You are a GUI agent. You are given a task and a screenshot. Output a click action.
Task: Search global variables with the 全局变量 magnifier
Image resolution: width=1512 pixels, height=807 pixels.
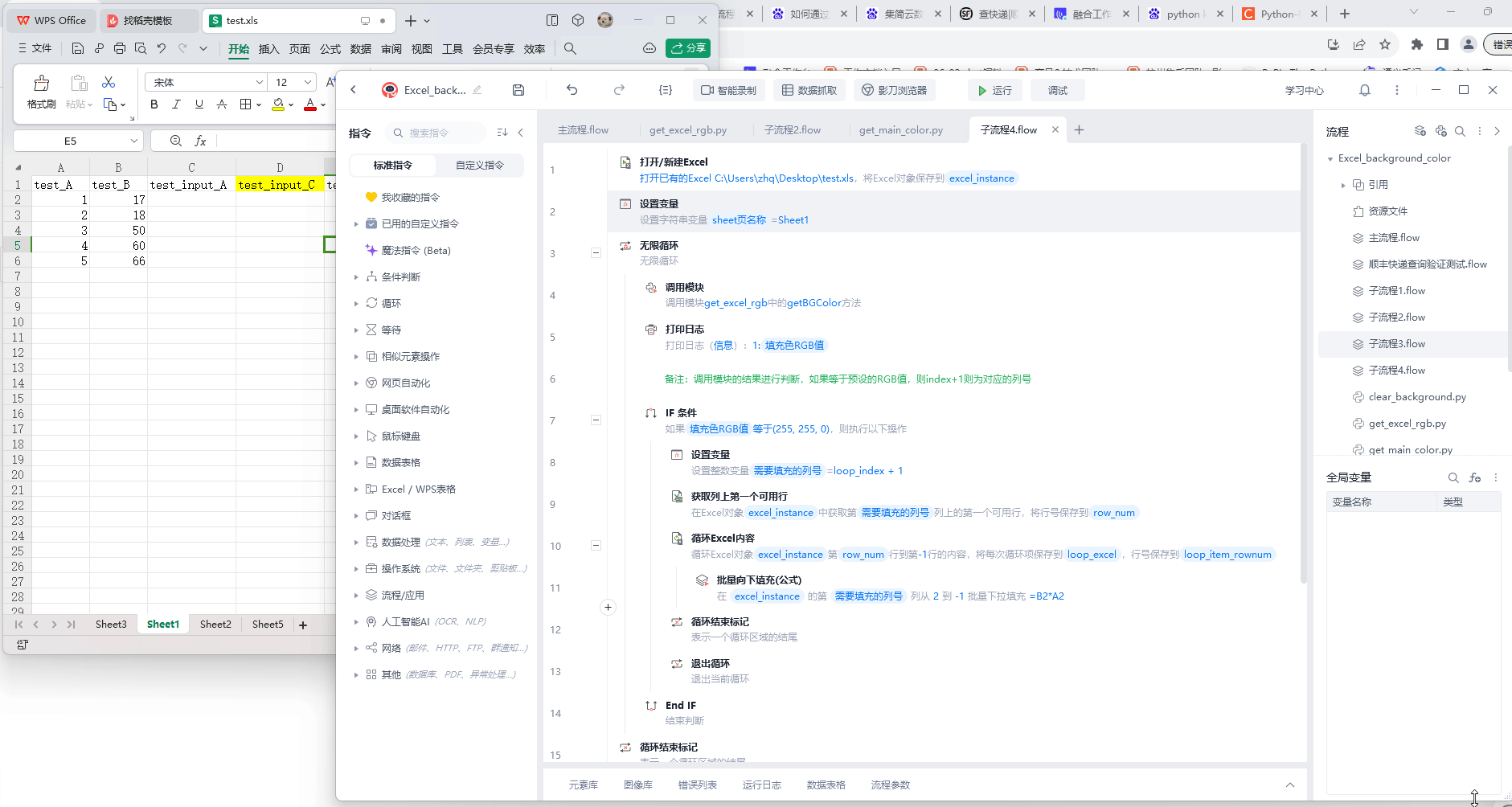pyautogui.click(x=1453, y=477)
